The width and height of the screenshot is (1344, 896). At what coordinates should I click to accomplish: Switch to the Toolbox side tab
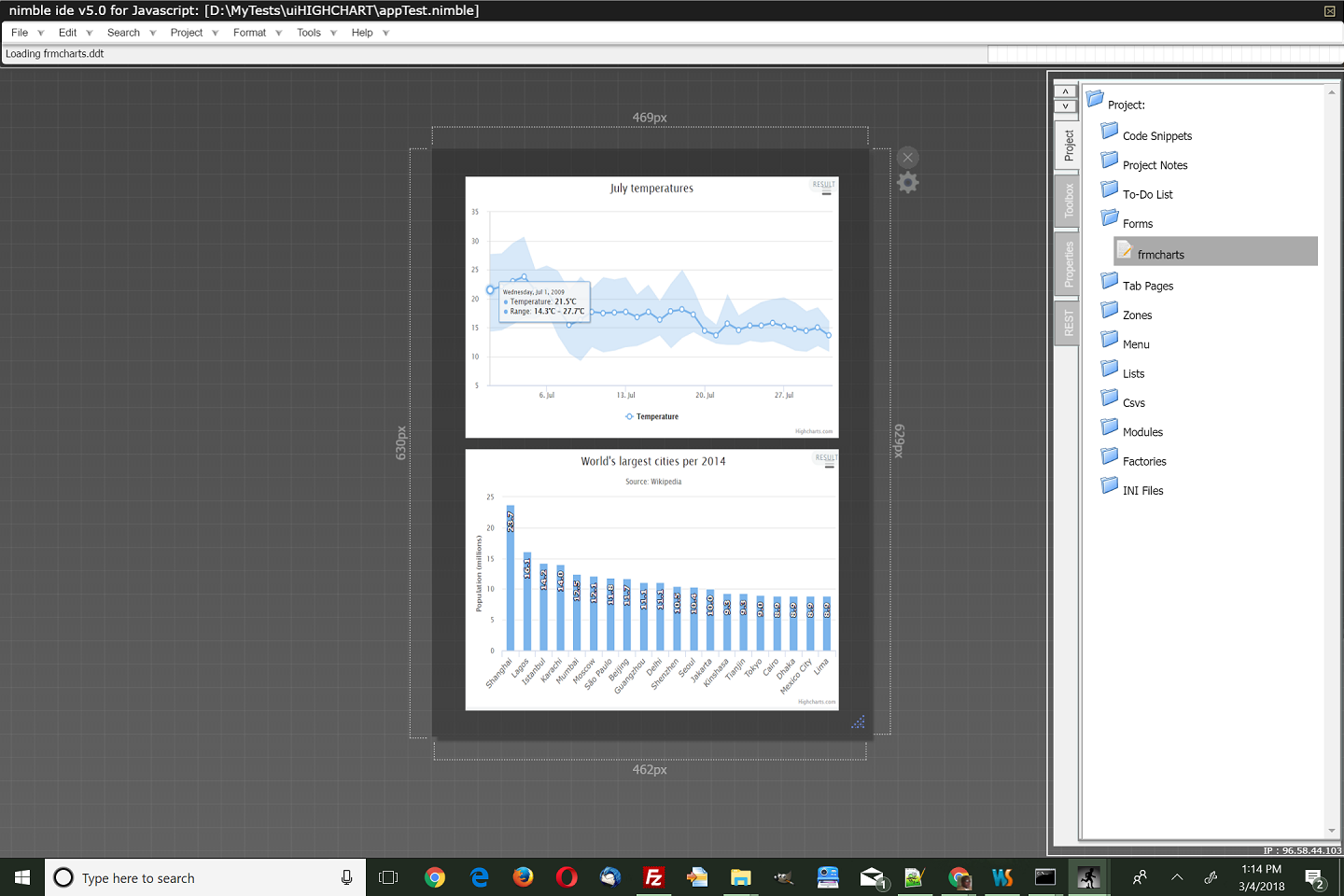coord(1068,201)
